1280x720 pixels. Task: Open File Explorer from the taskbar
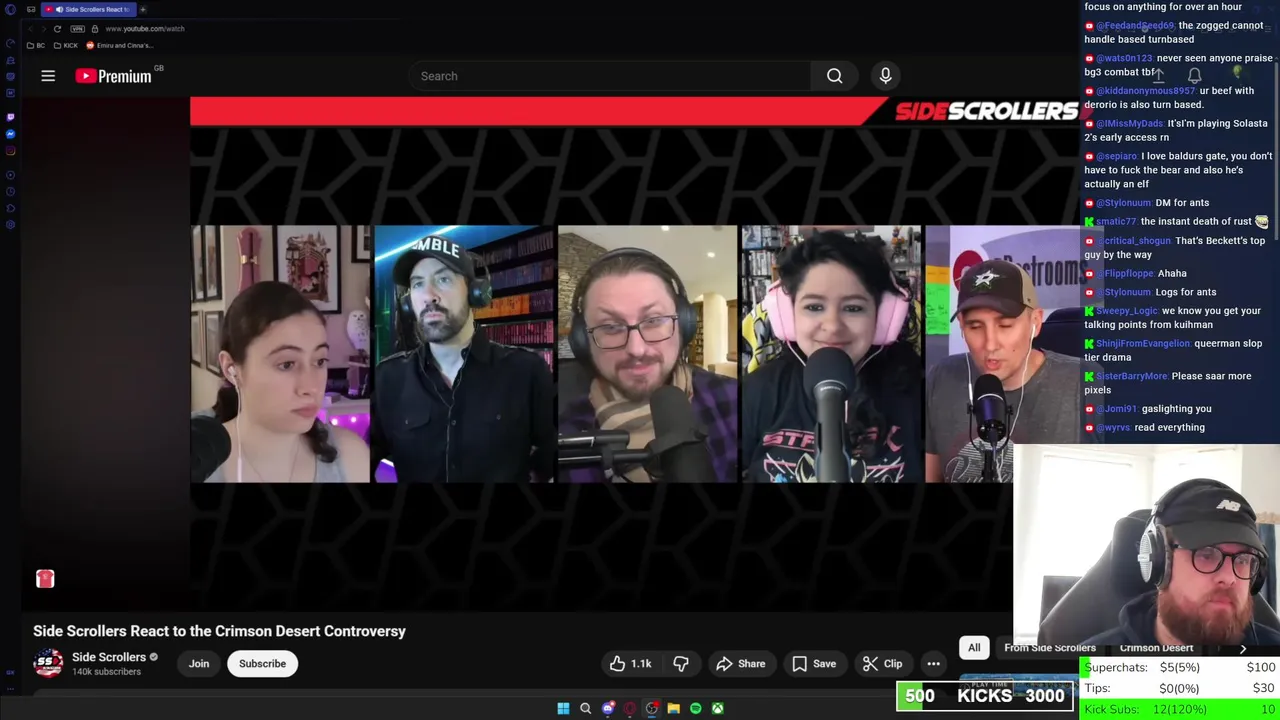click(x=673, y=708)
